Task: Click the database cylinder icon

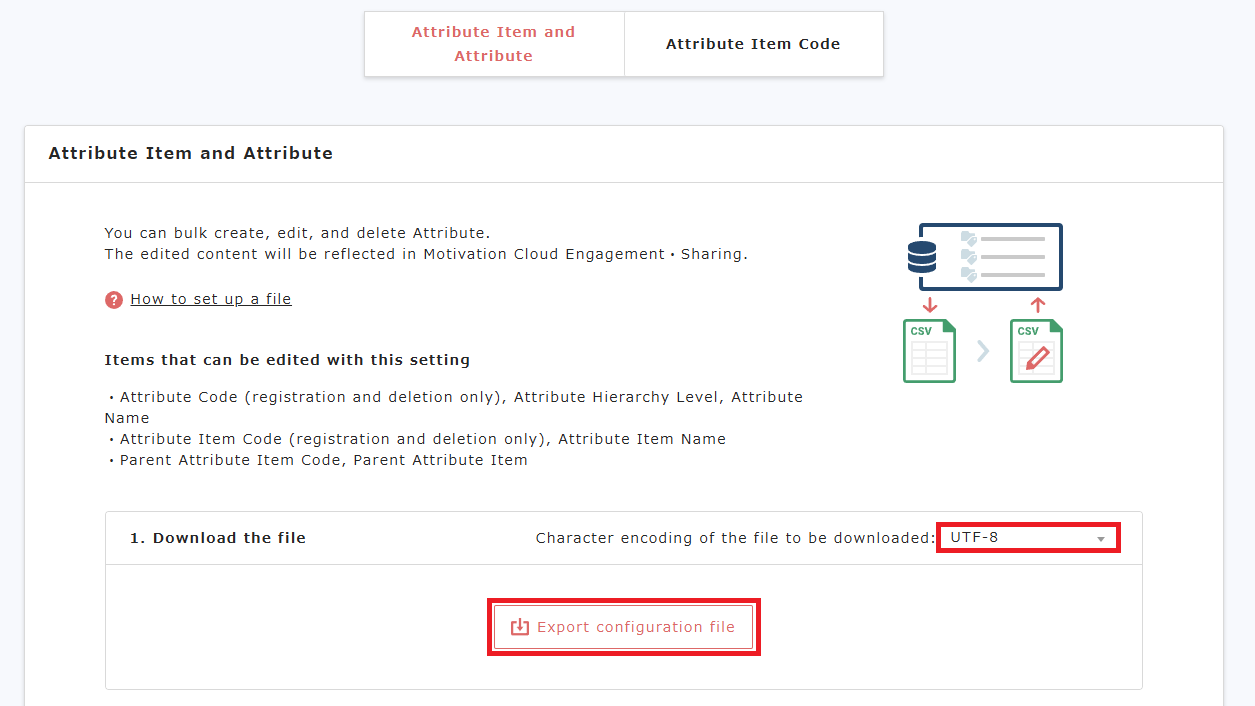Action: coord(921,257)
